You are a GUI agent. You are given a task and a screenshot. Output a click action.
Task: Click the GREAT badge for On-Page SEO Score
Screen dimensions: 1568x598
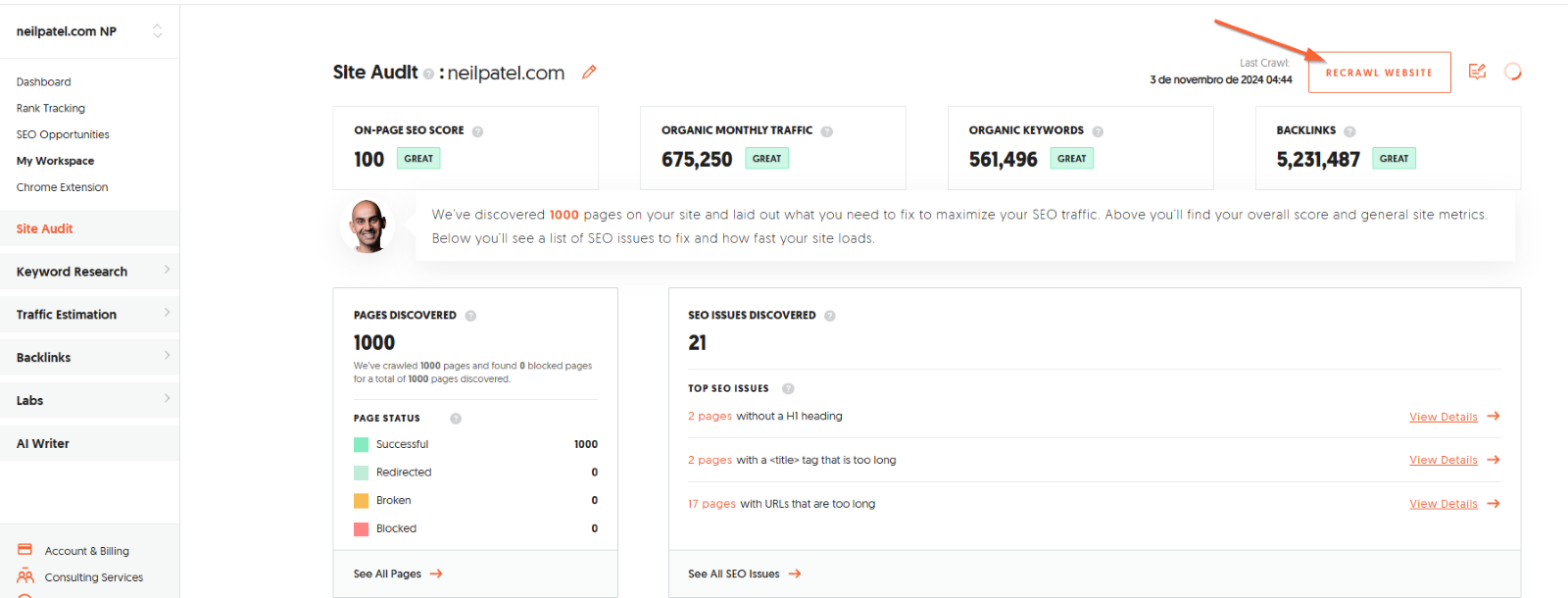pyautogui.click(x=418, y=159)
